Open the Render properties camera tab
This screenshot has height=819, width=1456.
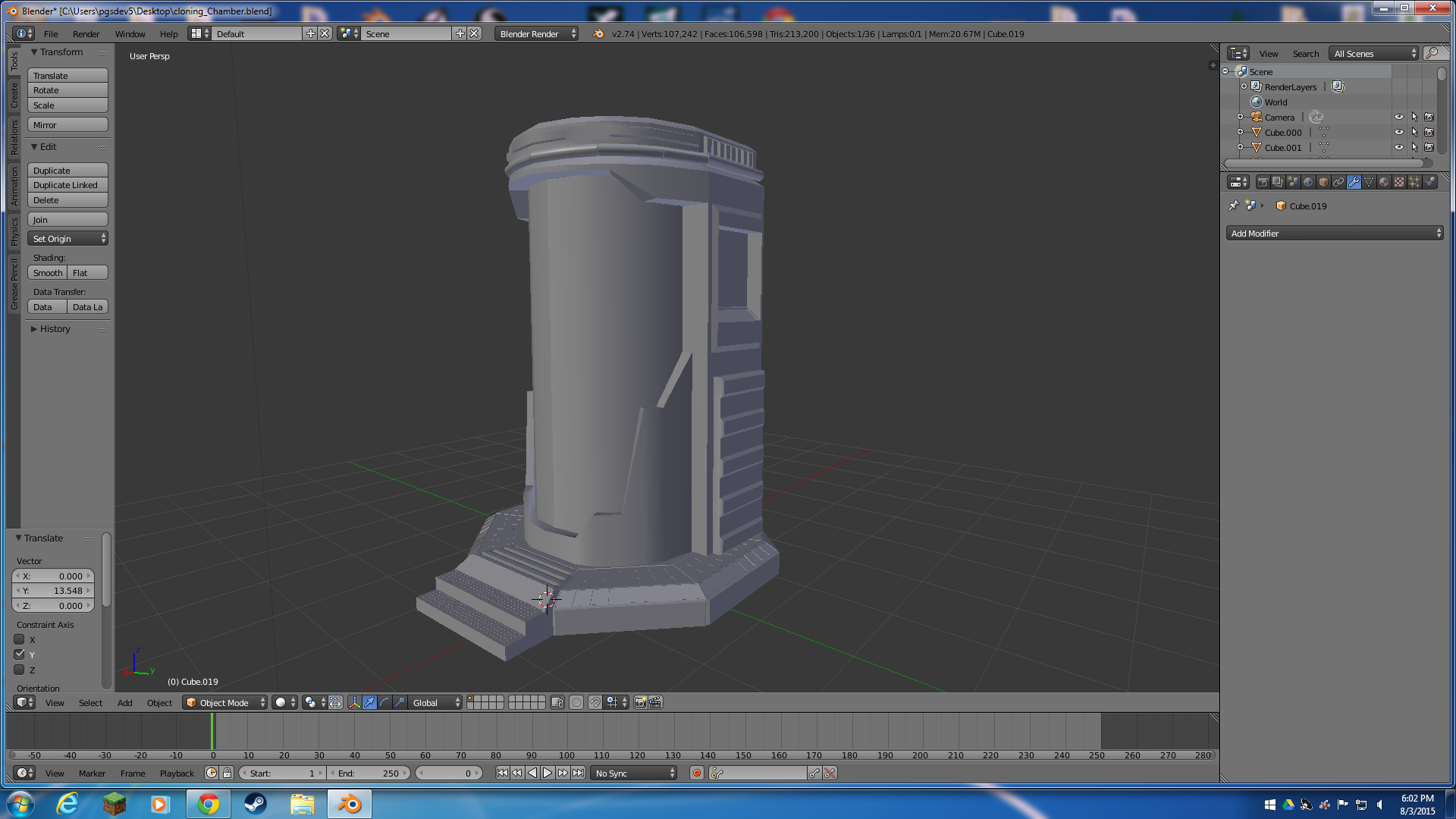pyautogui.click(x=1263, y=182)
